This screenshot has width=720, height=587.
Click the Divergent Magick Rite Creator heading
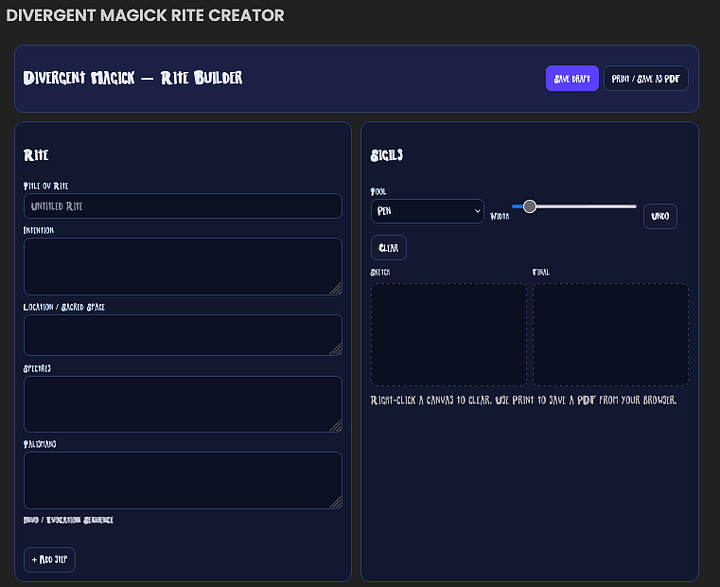point(145,15)
